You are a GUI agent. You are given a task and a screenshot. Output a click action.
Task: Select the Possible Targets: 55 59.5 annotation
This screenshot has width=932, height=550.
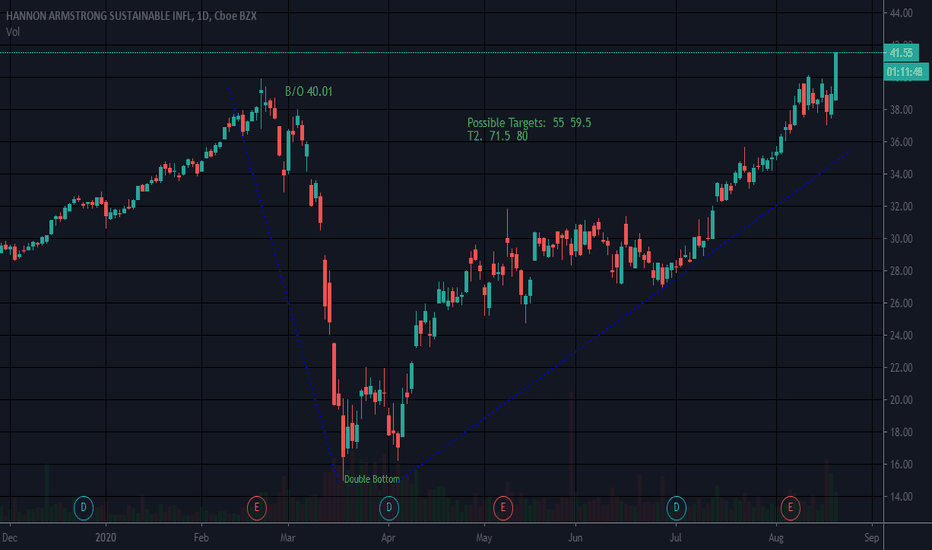pos(529,122)
